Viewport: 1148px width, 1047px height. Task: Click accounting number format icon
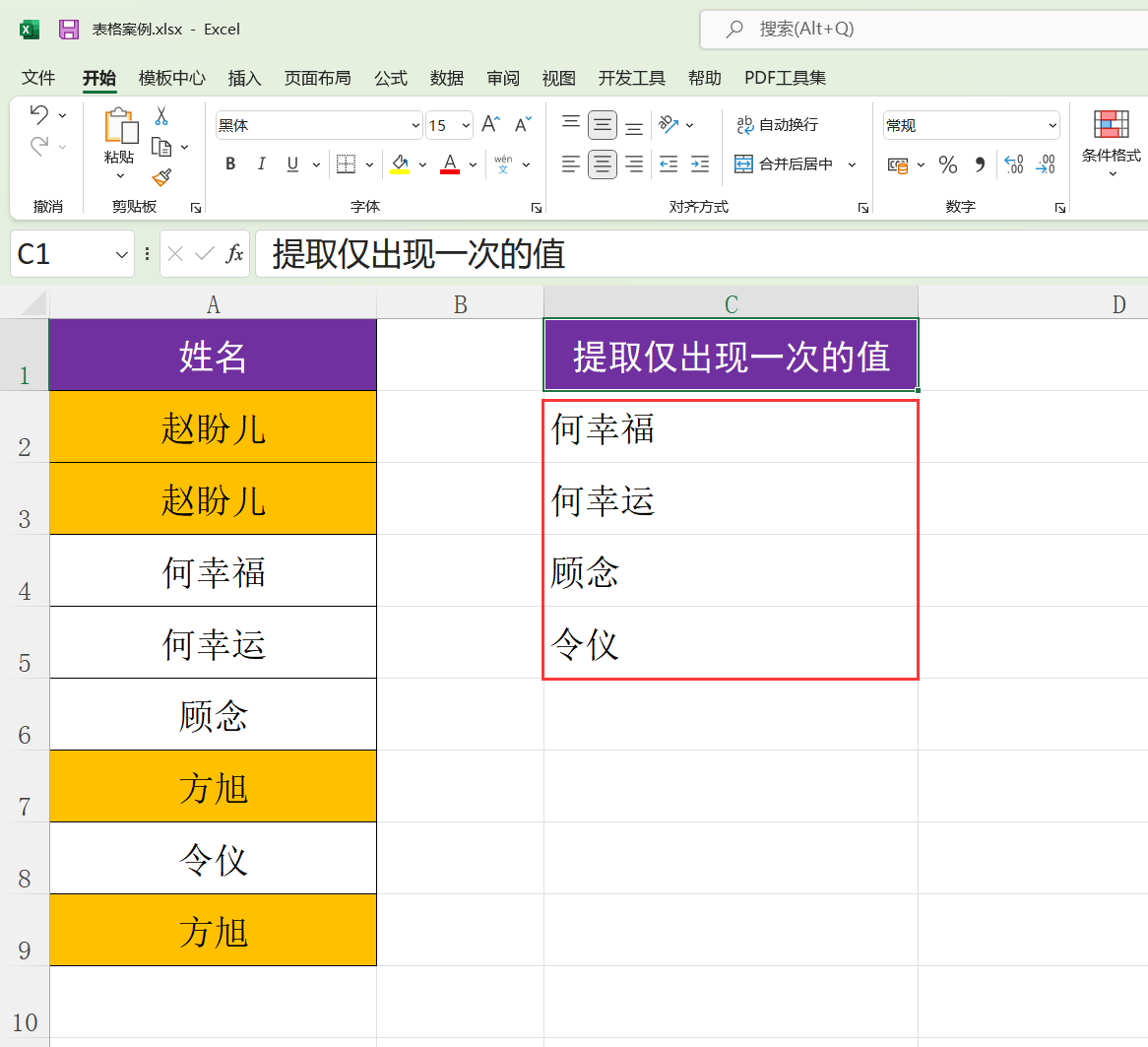pyautogui.click(x=898, y=165)
